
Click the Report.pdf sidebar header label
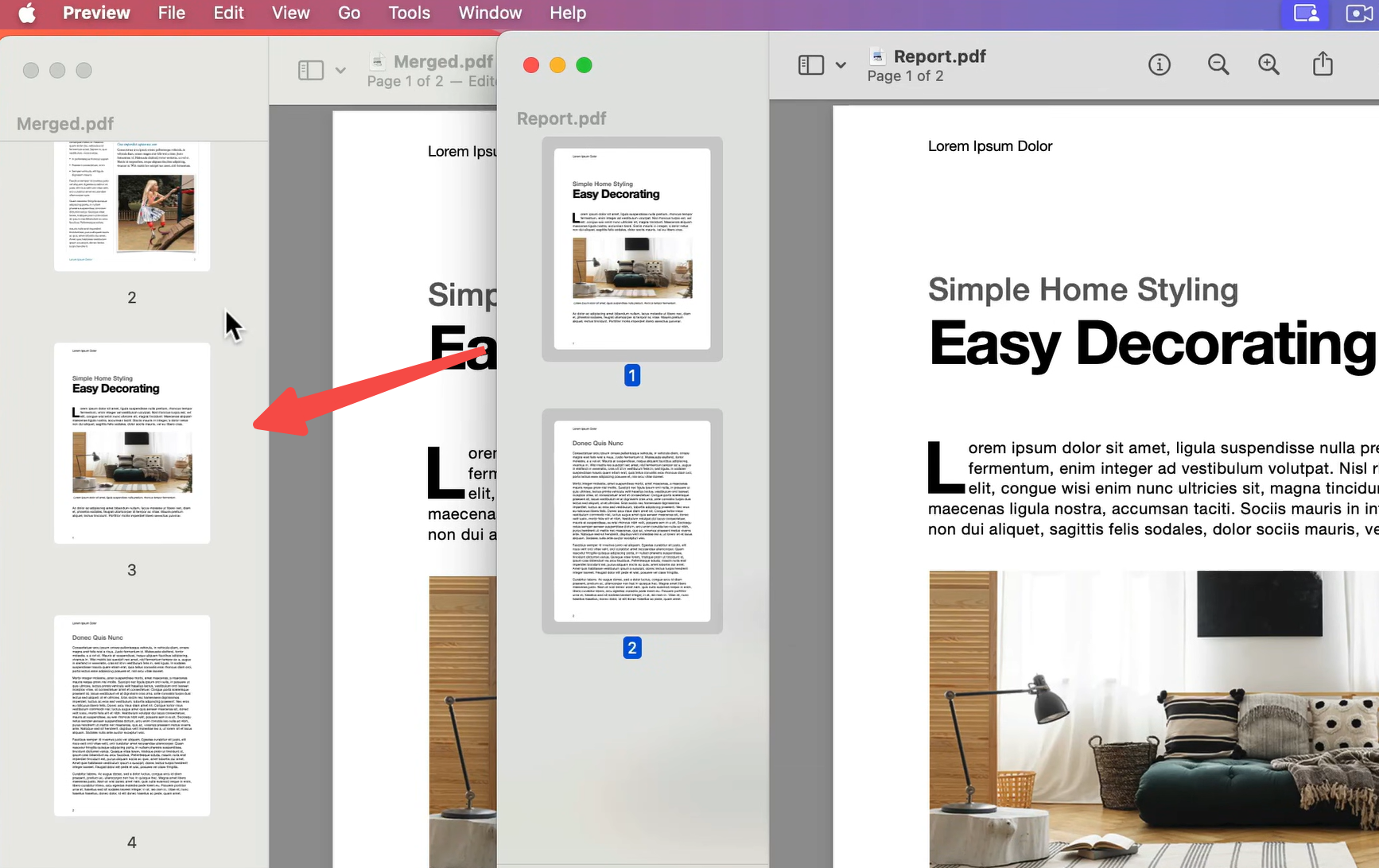561,118
